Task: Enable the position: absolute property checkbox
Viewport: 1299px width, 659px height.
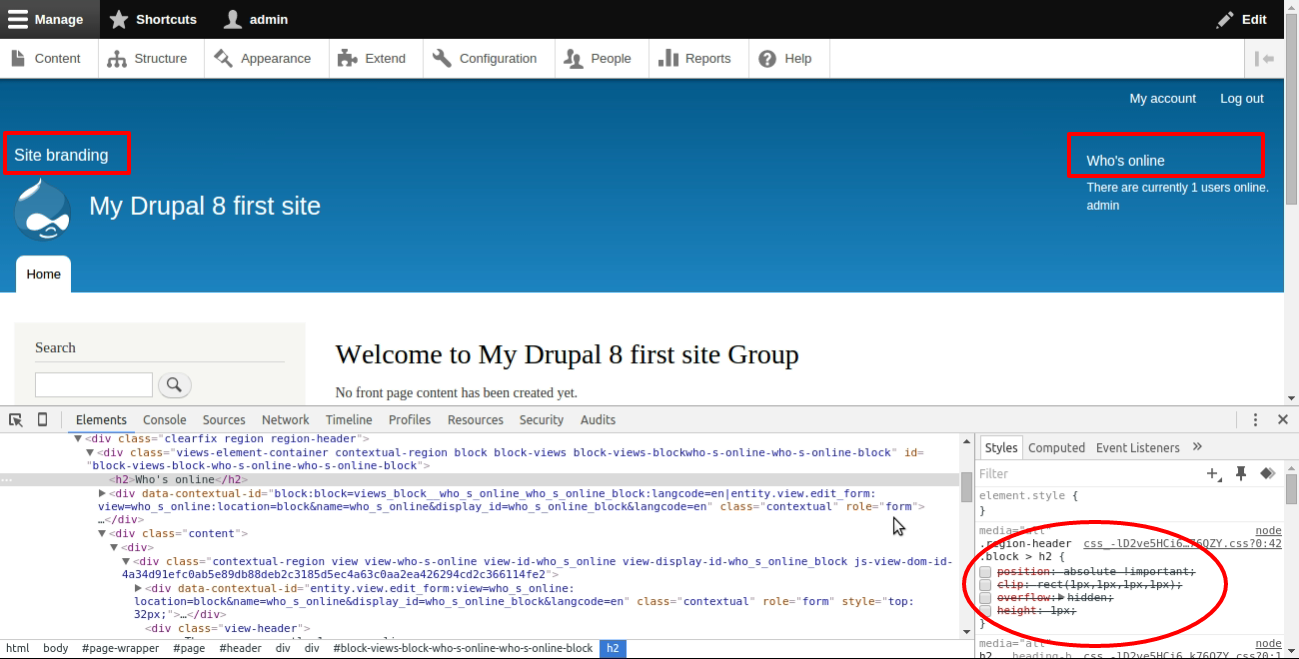Action: (x=985, y=571)
